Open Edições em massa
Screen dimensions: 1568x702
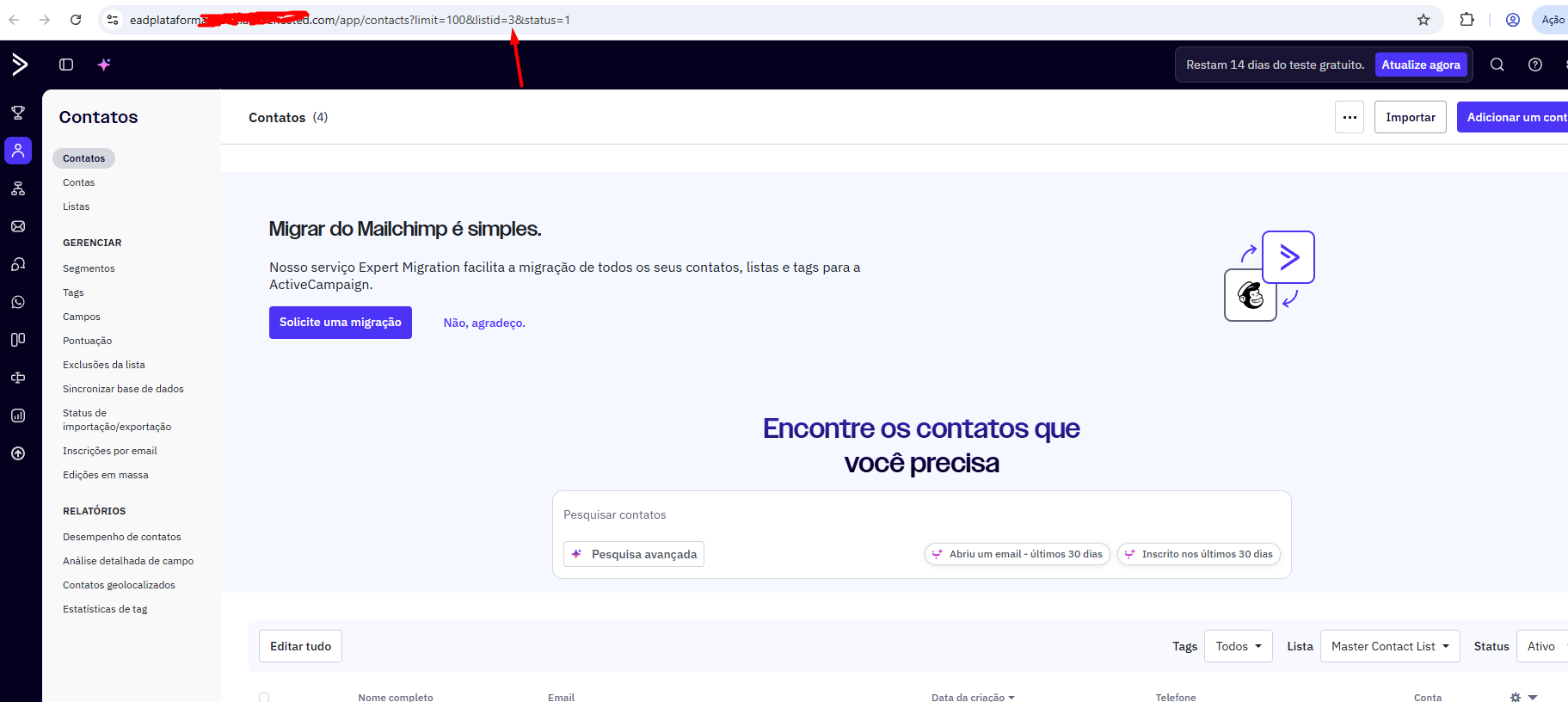(106, 475)
